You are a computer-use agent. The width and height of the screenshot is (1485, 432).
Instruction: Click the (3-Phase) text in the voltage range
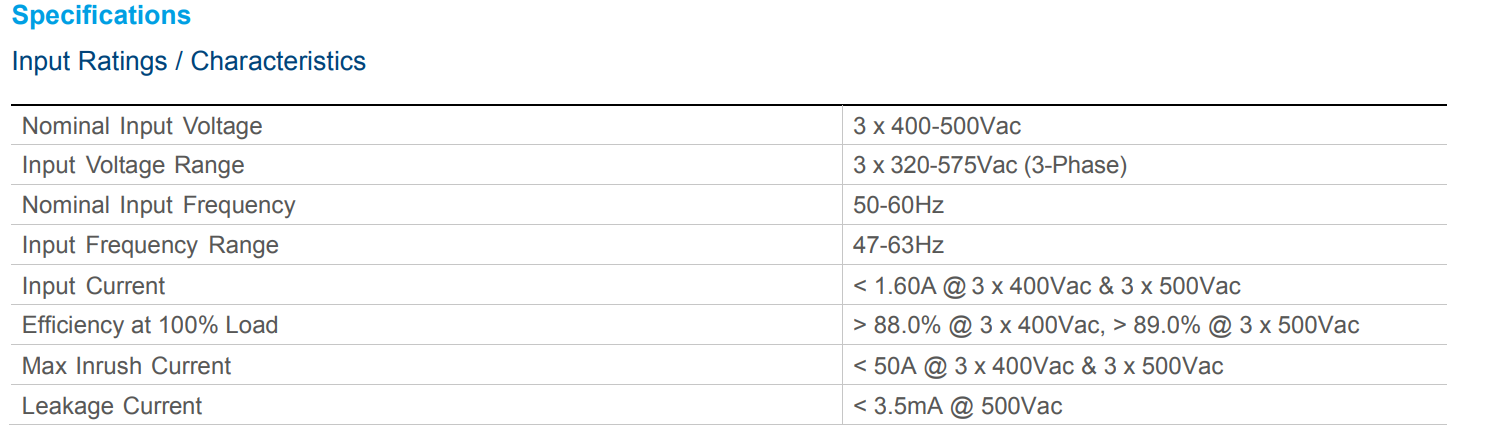[x=1075, y=165]
